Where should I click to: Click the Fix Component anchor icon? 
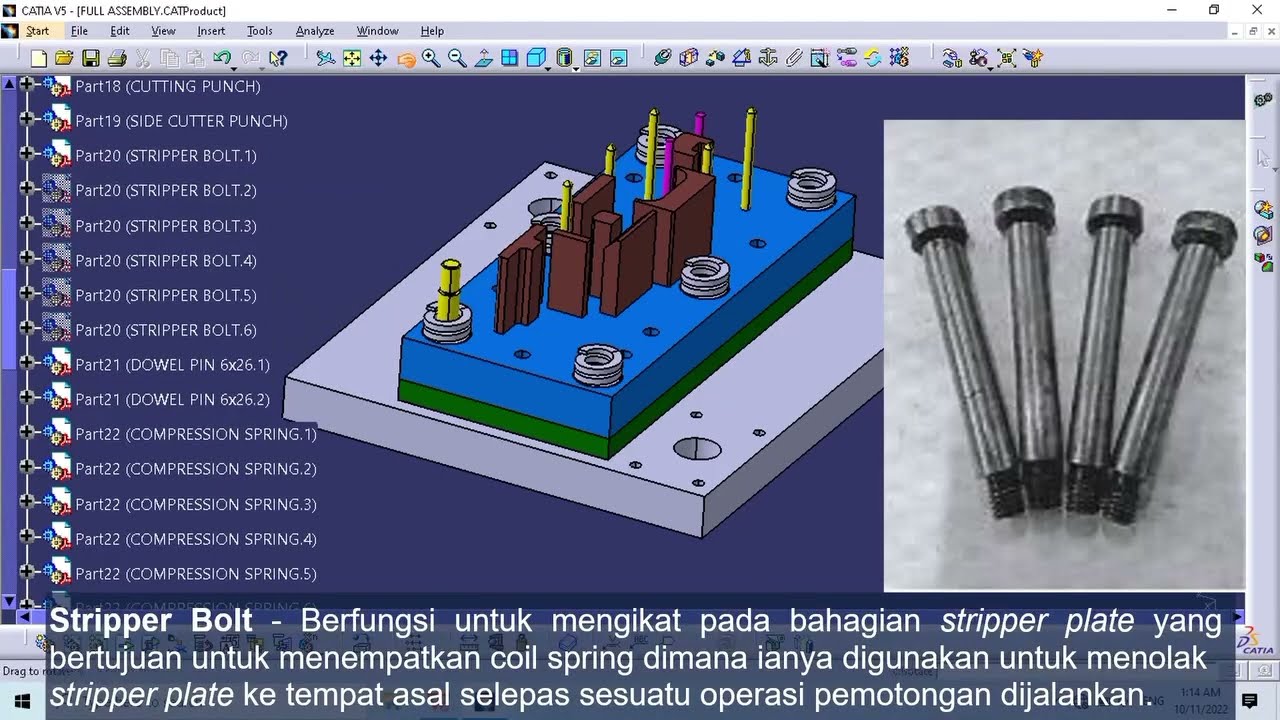[767, 59]
